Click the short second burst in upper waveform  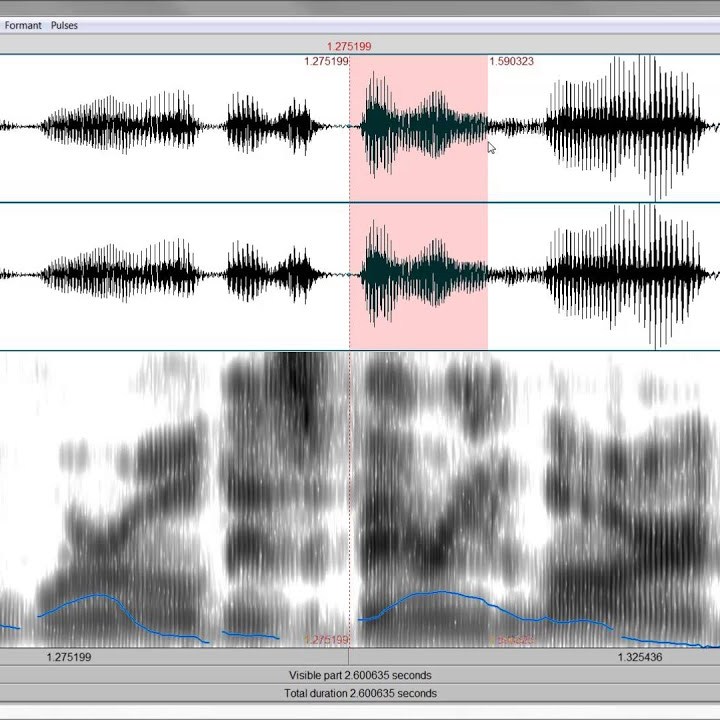270,126
